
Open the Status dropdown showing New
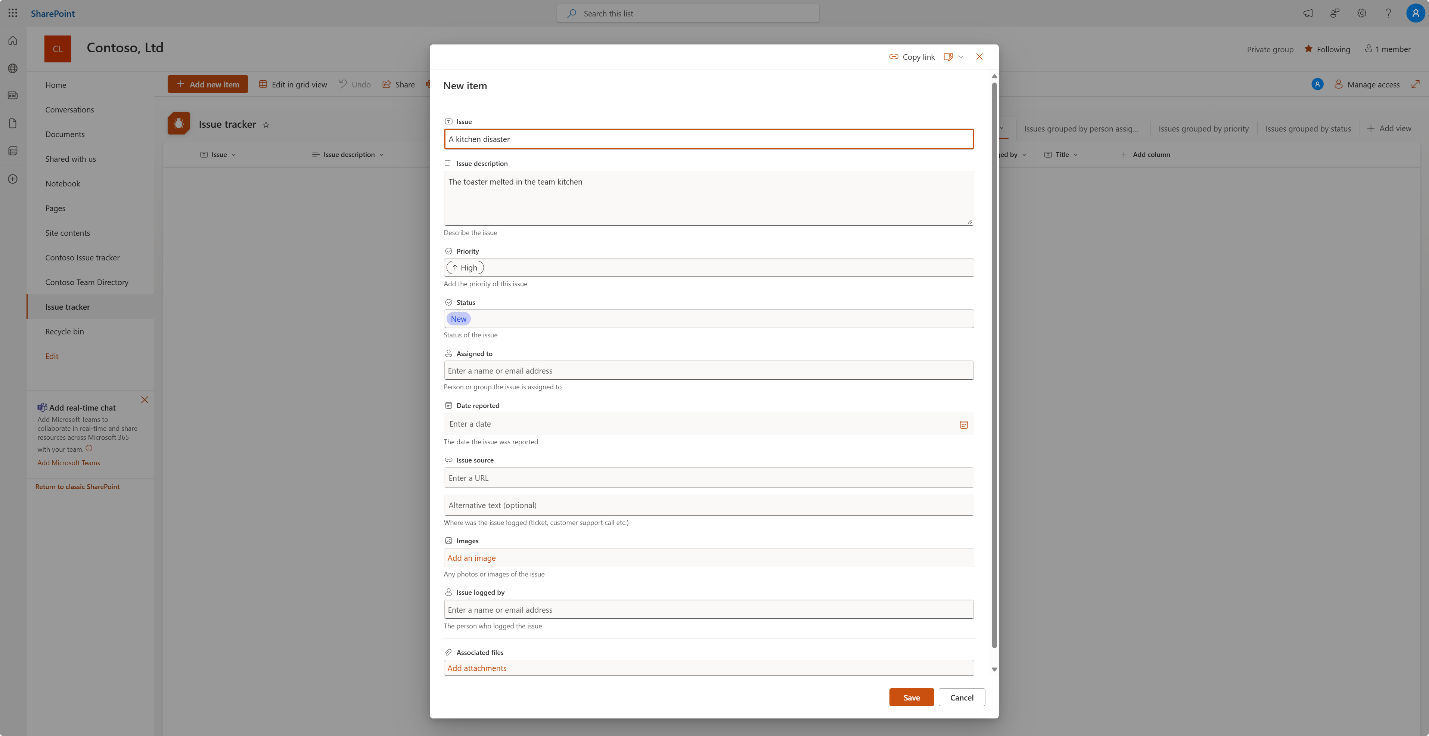click(x=708, y=318)
